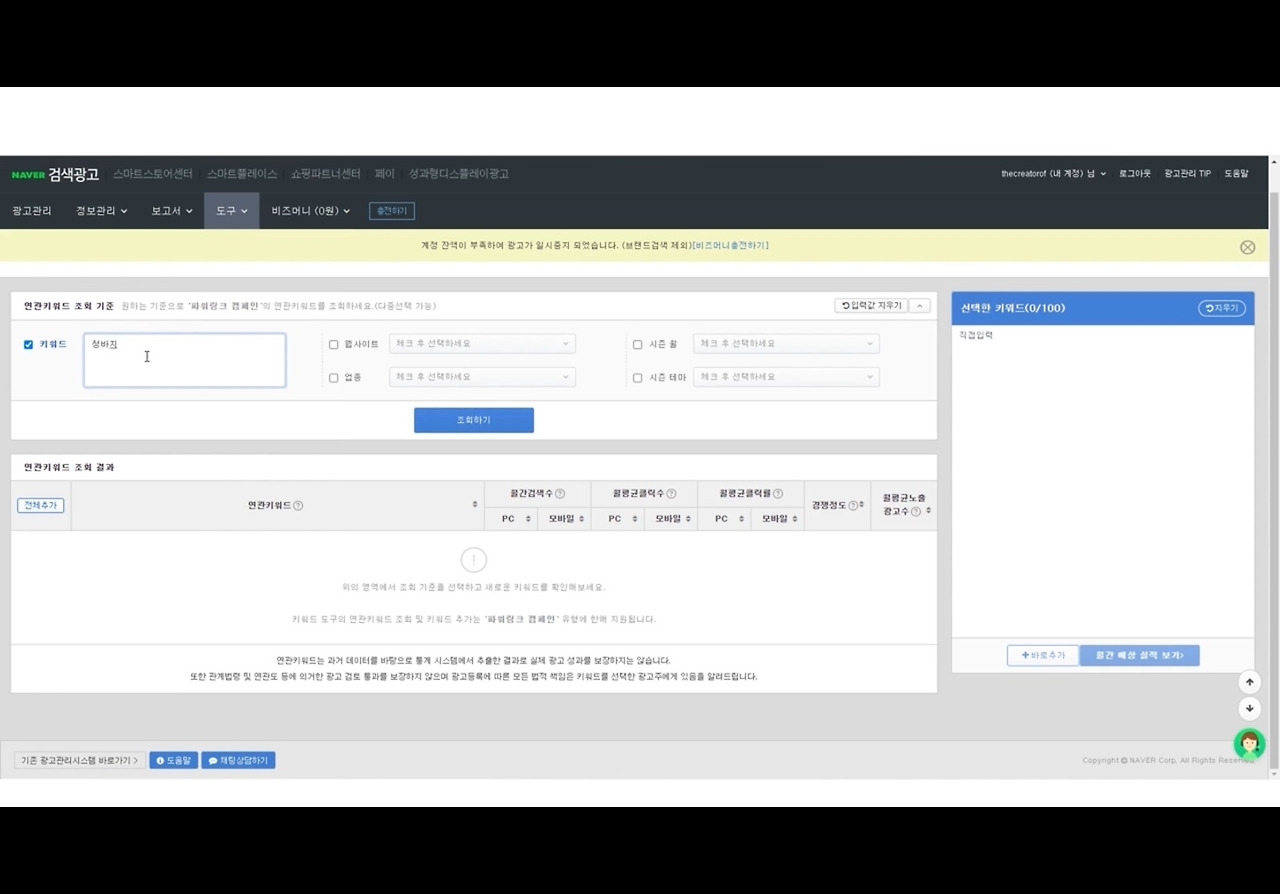Go to the 광고관리 menu
Image resolution: width=1280 pixels, height=894 pixels.
pyautogui.click(x=32, y=211)
